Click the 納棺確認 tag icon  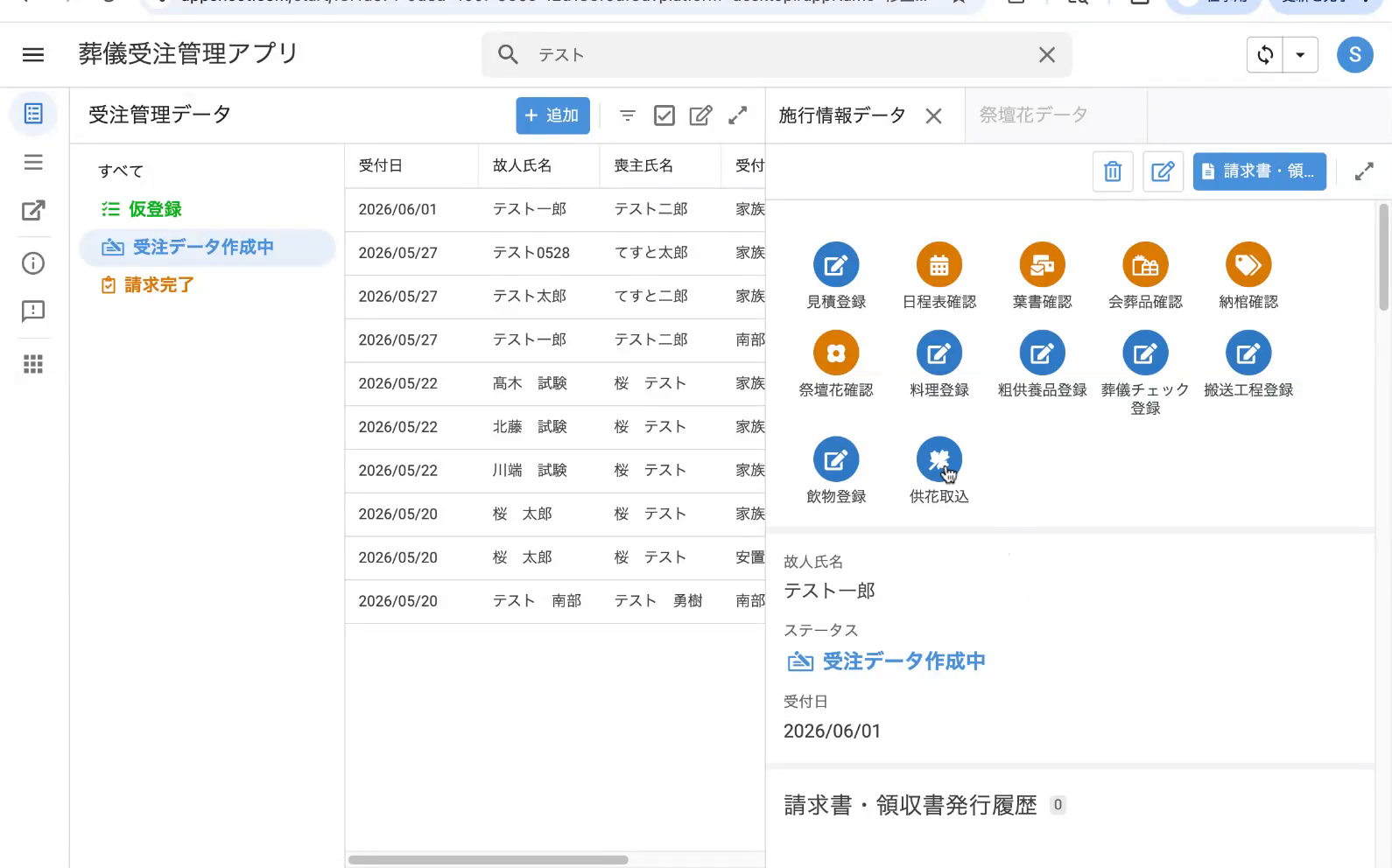(1248, 264)
